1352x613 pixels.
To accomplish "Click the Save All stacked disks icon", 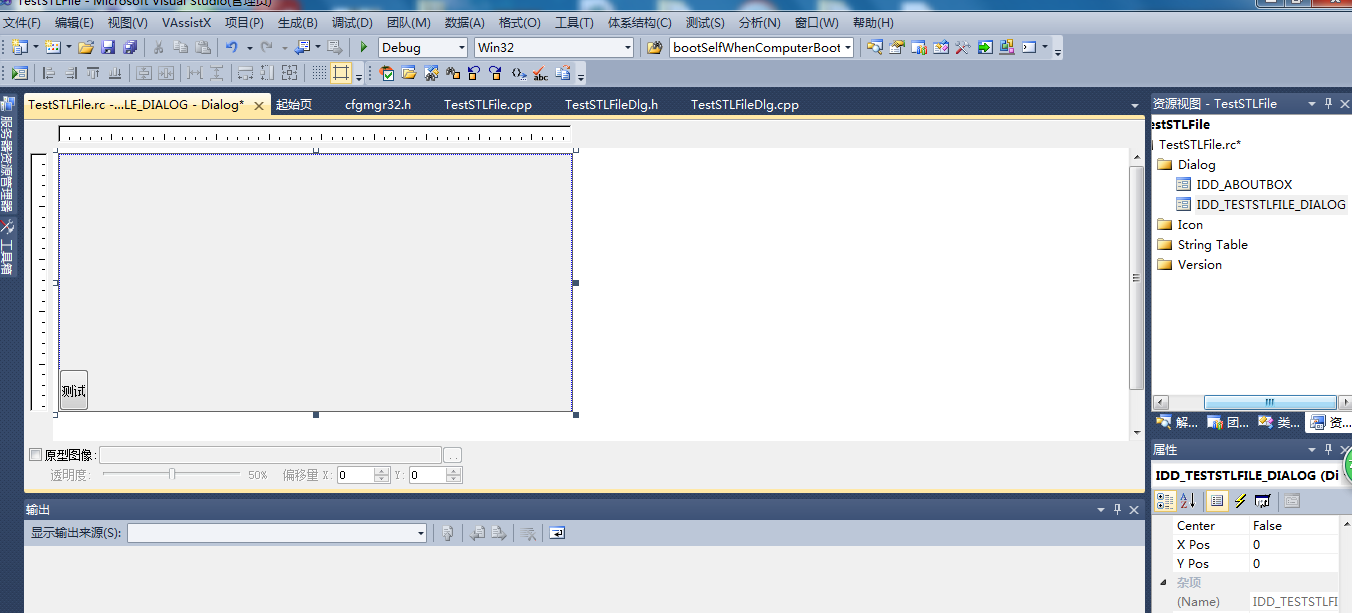I will [129, 47].
